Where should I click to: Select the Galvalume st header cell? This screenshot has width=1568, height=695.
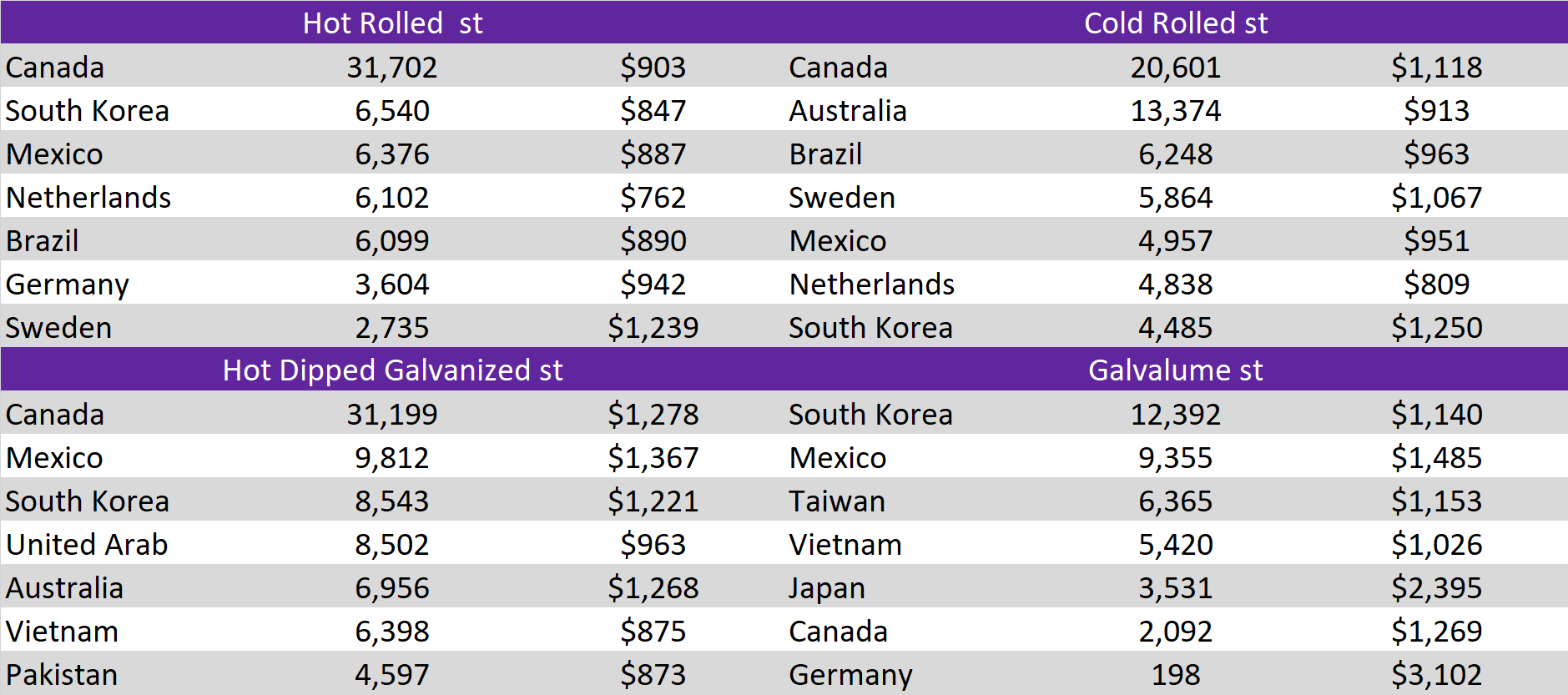(x=1176, y=370)
